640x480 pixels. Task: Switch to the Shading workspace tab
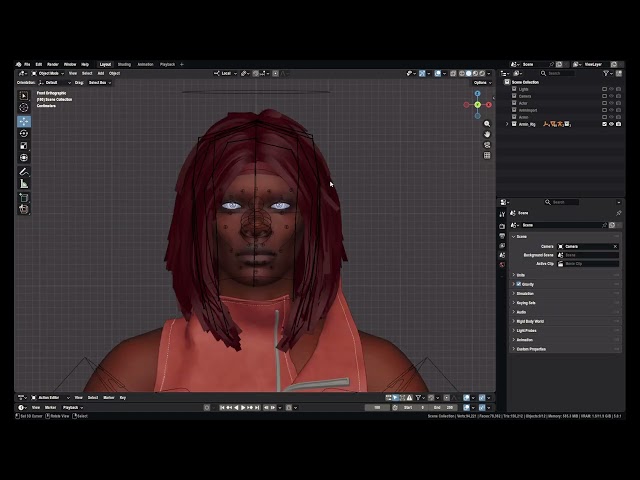coord(124,64)
